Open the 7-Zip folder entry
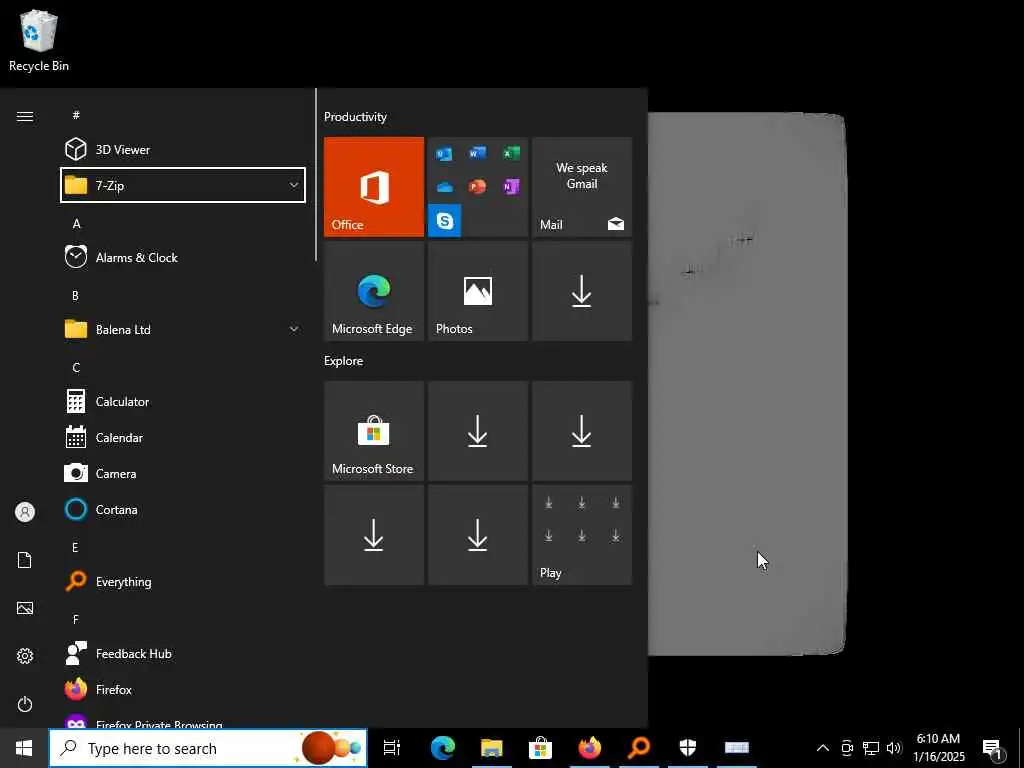The width and height of the screenshot is (1024, 768). pos(183,185)
